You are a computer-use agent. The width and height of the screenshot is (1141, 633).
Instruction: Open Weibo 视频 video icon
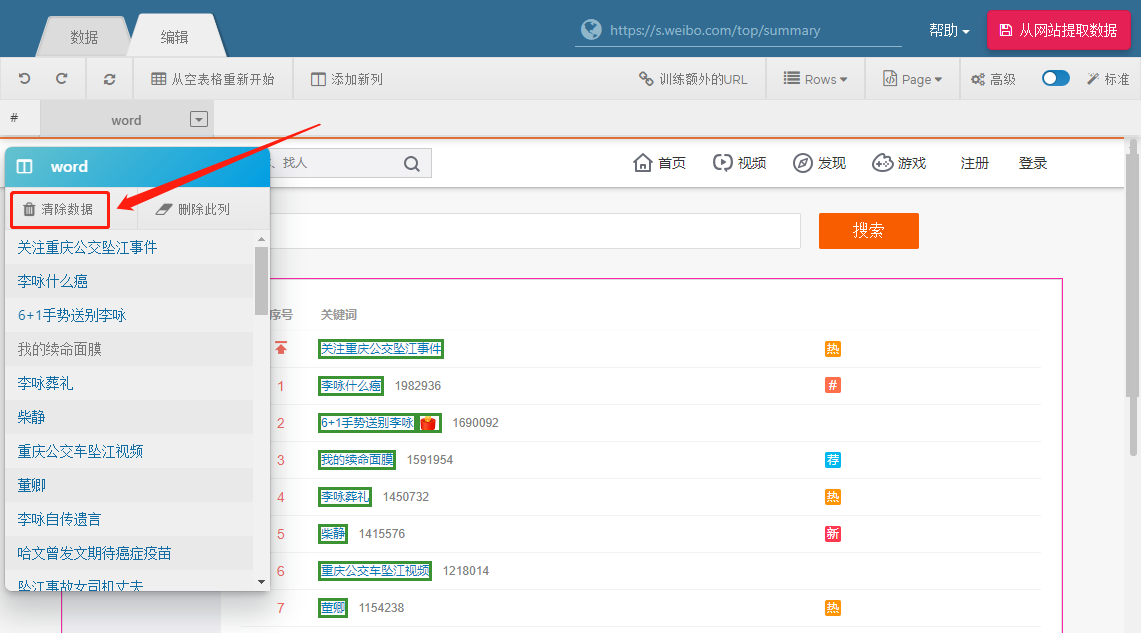click(x=723, y=163)
